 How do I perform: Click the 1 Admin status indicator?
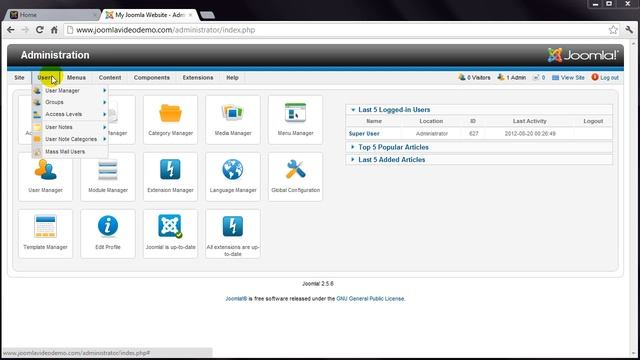(x=511, y=78)
